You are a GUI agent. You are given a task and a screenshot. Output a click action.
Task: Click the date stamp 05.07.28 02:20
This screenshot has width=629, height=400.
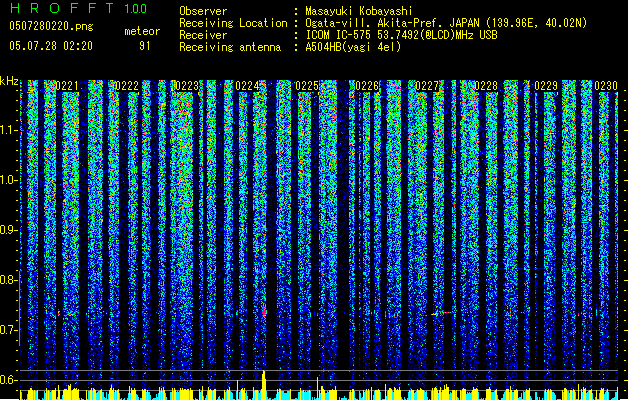[x=51, y=46]
